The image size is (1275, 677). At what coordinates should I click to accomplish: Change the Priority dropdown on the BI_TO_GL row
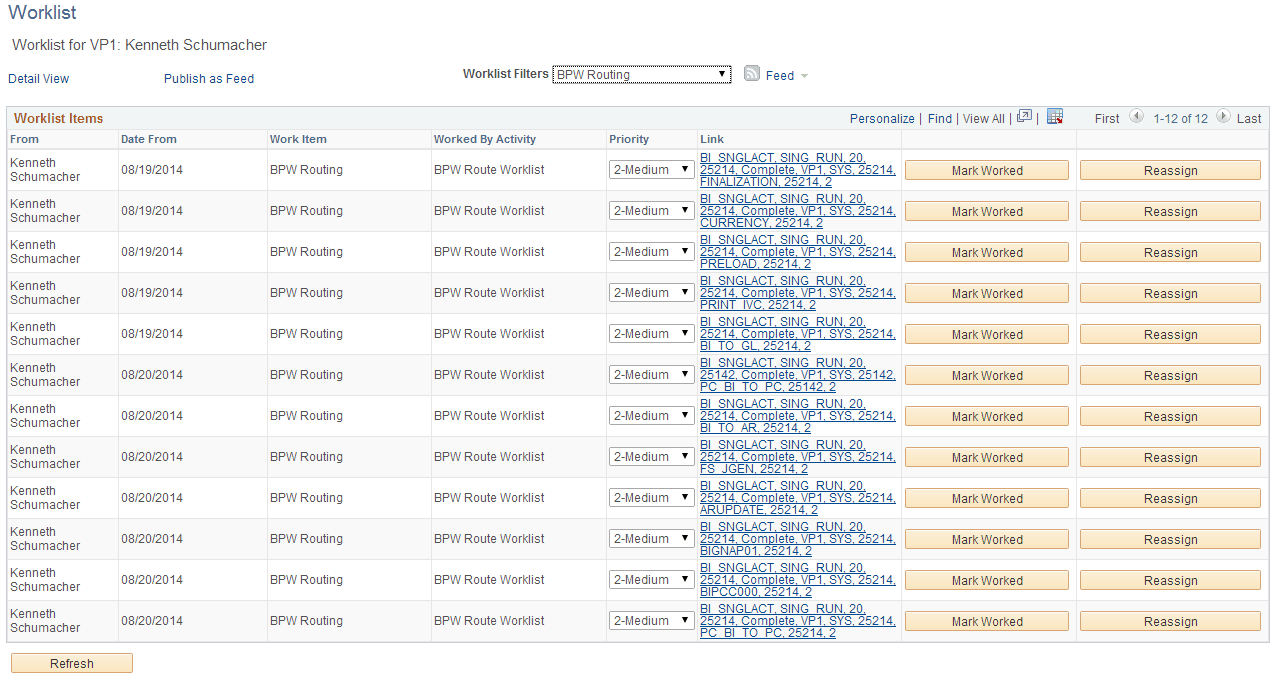point(651,333)
